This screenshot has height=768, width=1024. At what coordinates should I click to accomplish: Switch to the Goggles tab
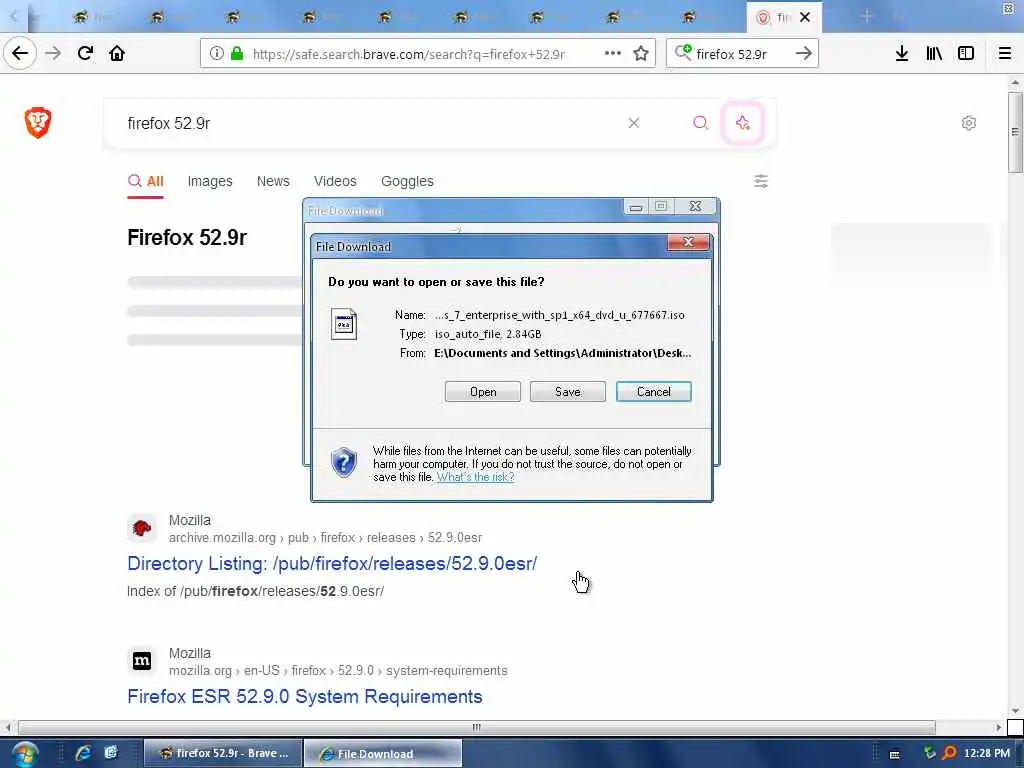[x=407, y=181]
